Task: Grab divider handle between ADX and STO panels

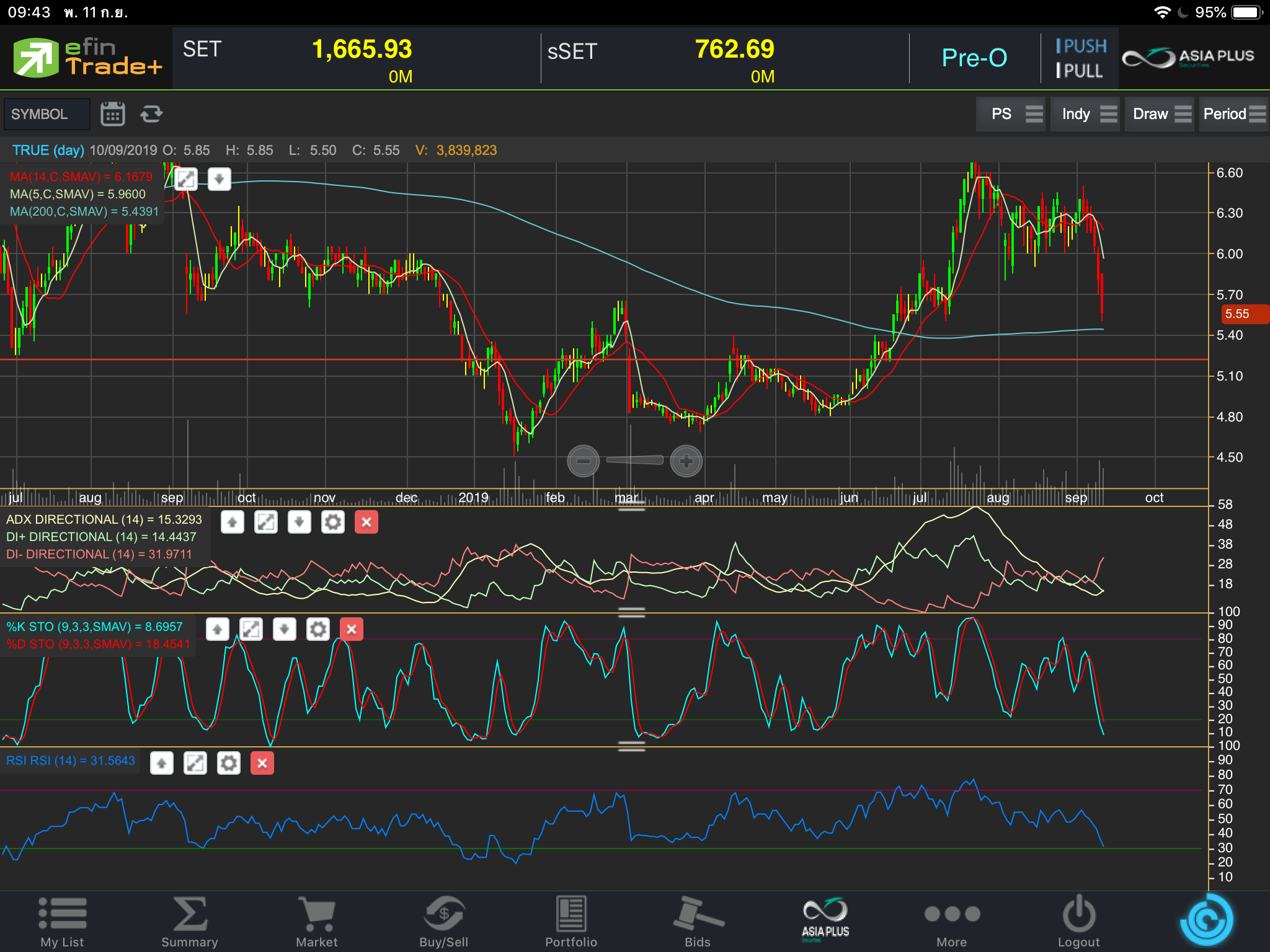Action: point(632,613)
